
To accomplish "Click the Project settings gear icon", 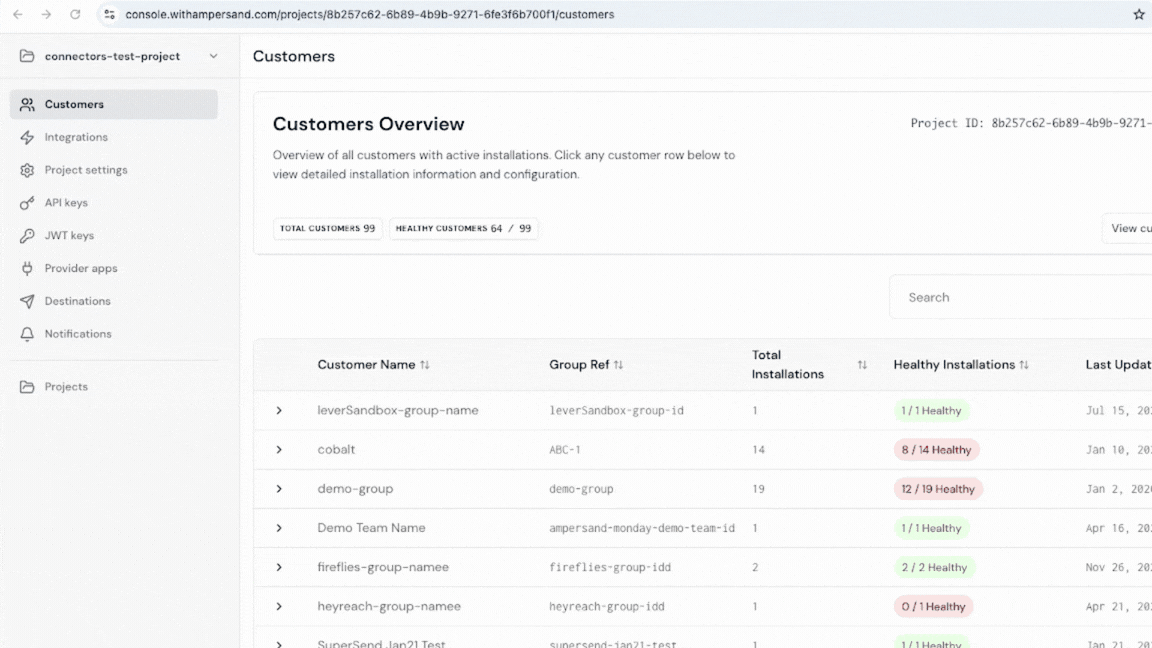I will point(26,170).
